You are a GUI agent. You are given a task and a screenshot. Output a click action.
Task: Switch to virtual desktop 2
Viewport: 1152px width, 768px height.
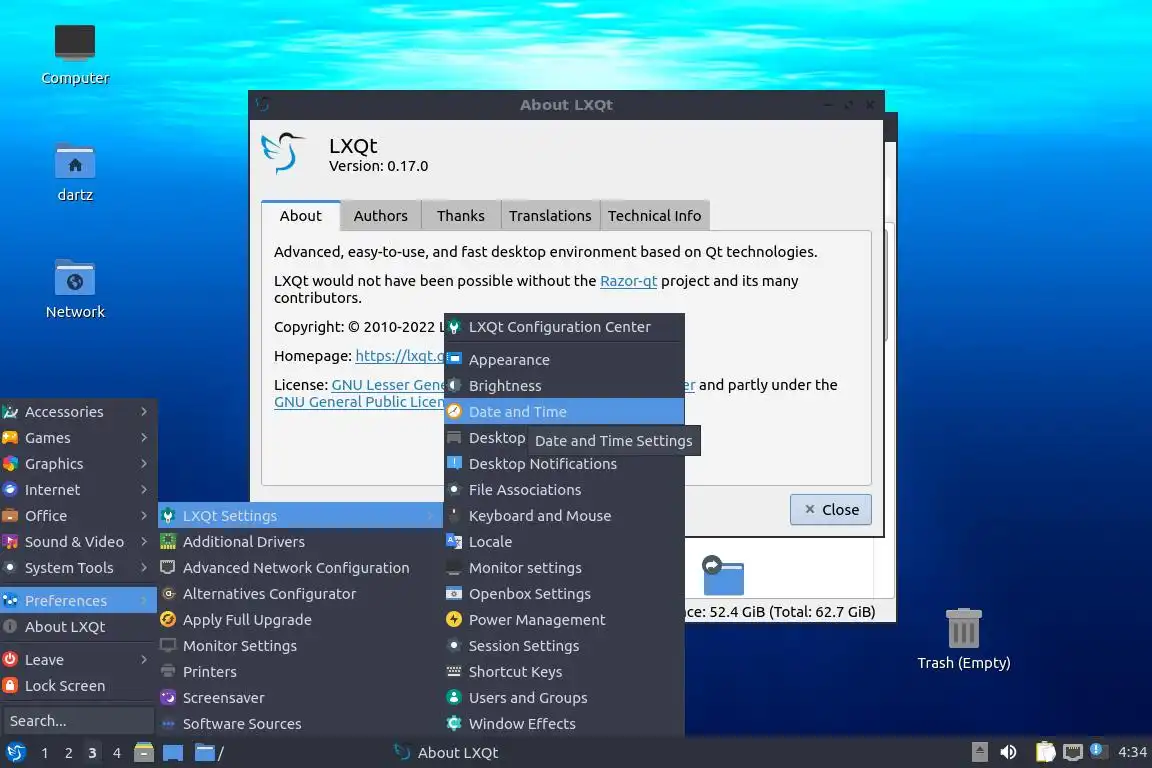(x=68, y=753)
